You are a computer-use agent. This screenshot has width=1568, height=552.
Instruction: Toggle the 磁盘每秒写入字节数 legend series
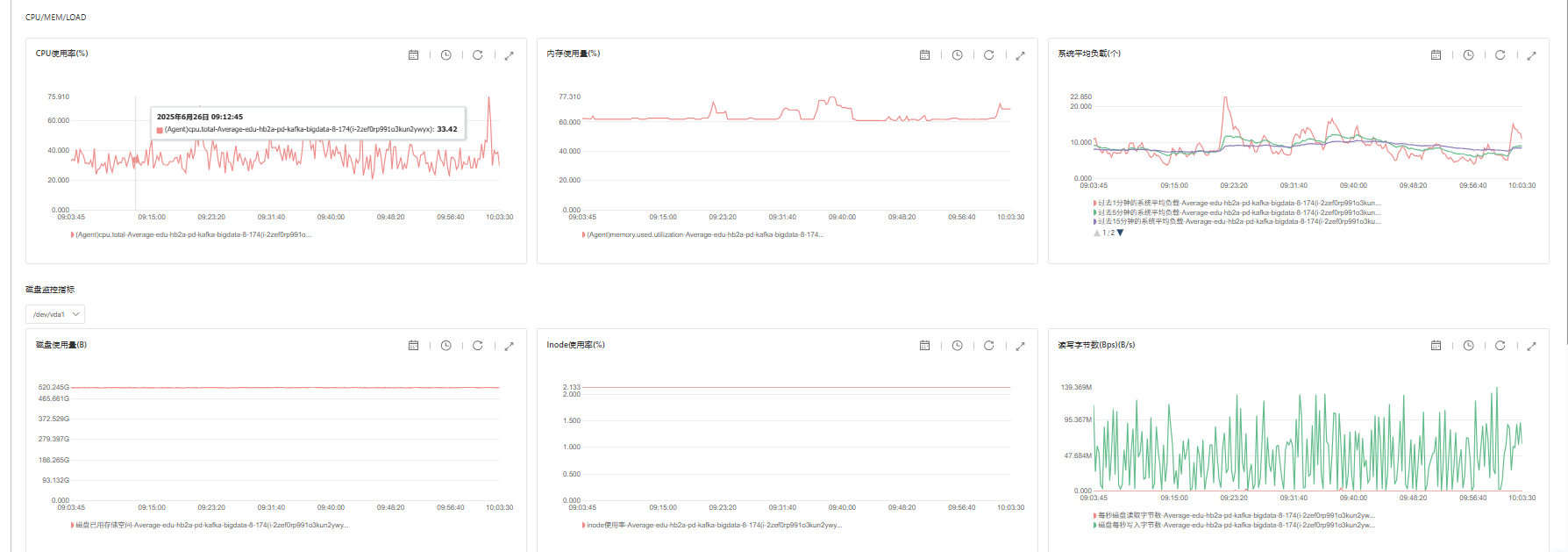[x=1234, y=525]
